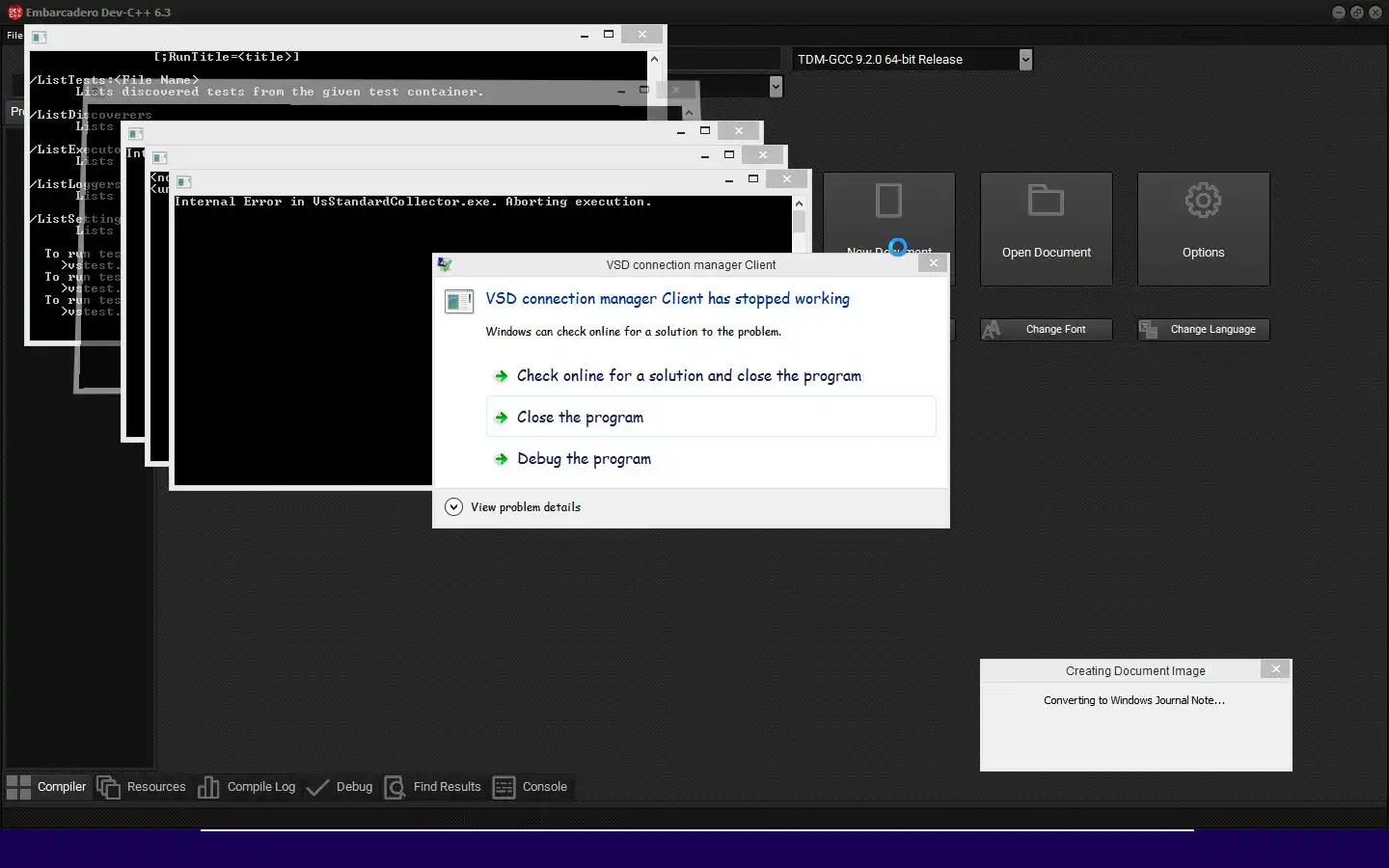The width and height of the screenshot is (1389, 868).
Task: Switch to the Compiler tab
Action: 46,787
